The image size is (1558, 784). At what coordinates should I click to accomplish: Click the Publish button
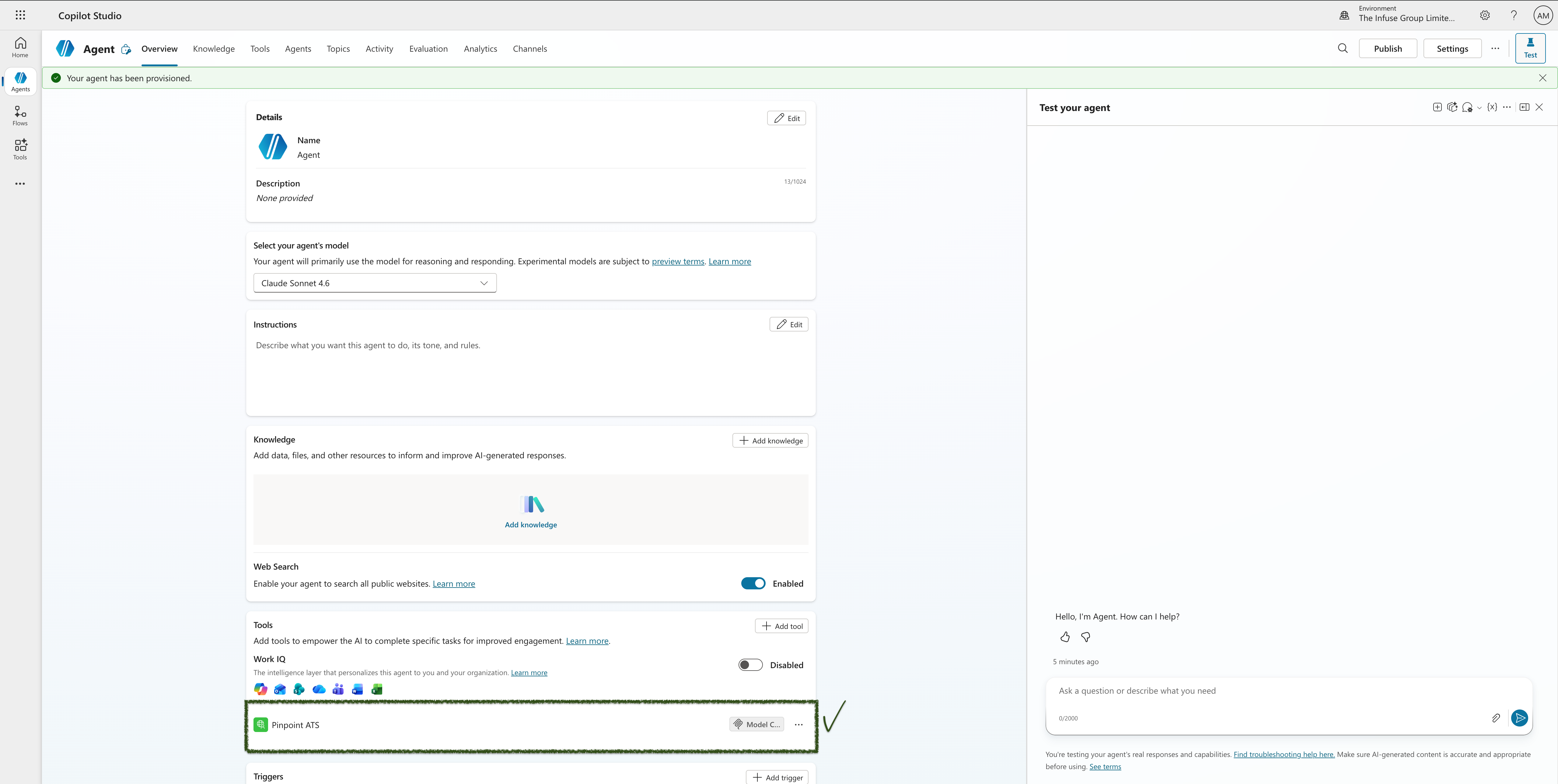tap(1388, 48)
